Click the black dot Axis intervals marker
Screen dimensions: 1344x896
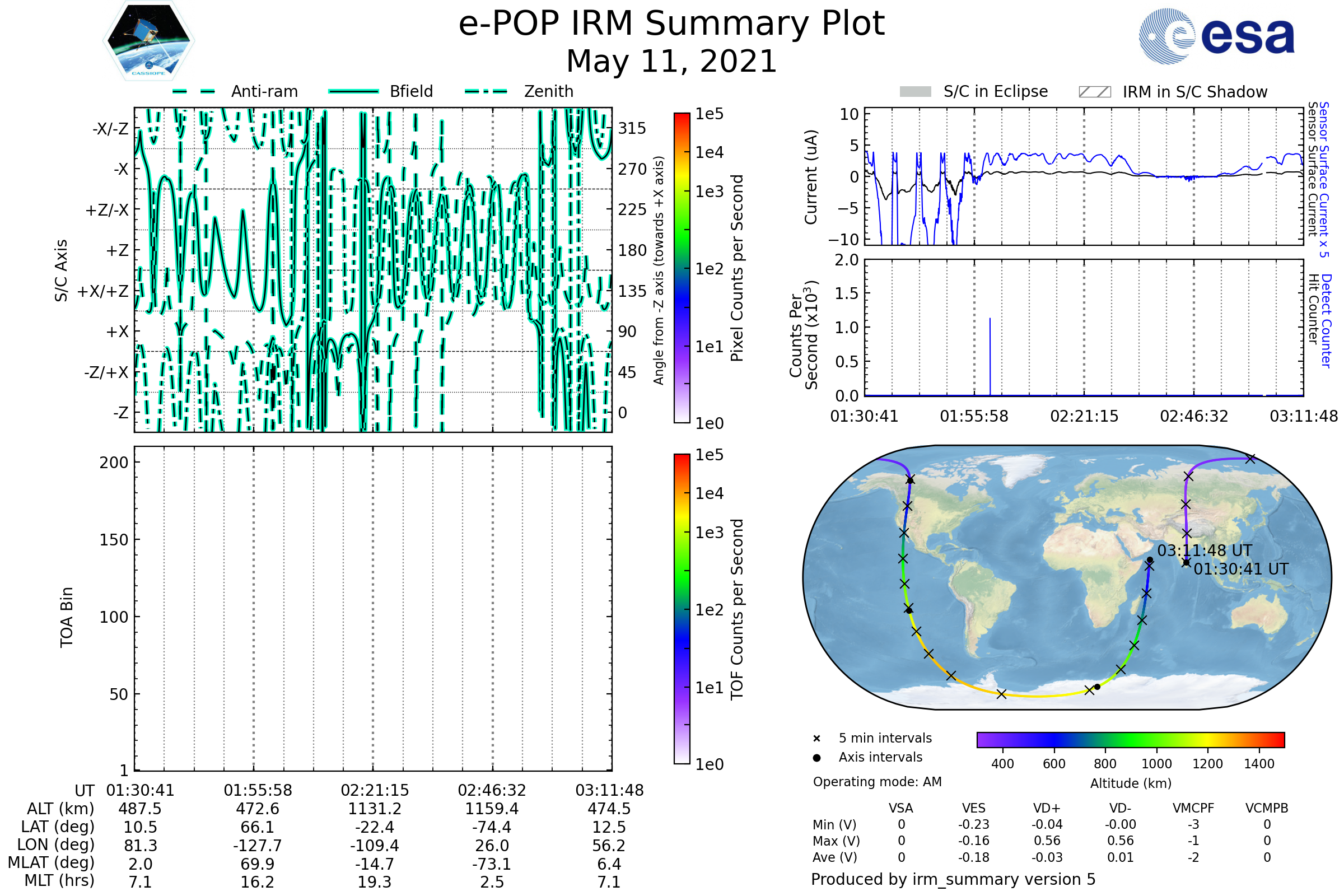tap(816, 758)
